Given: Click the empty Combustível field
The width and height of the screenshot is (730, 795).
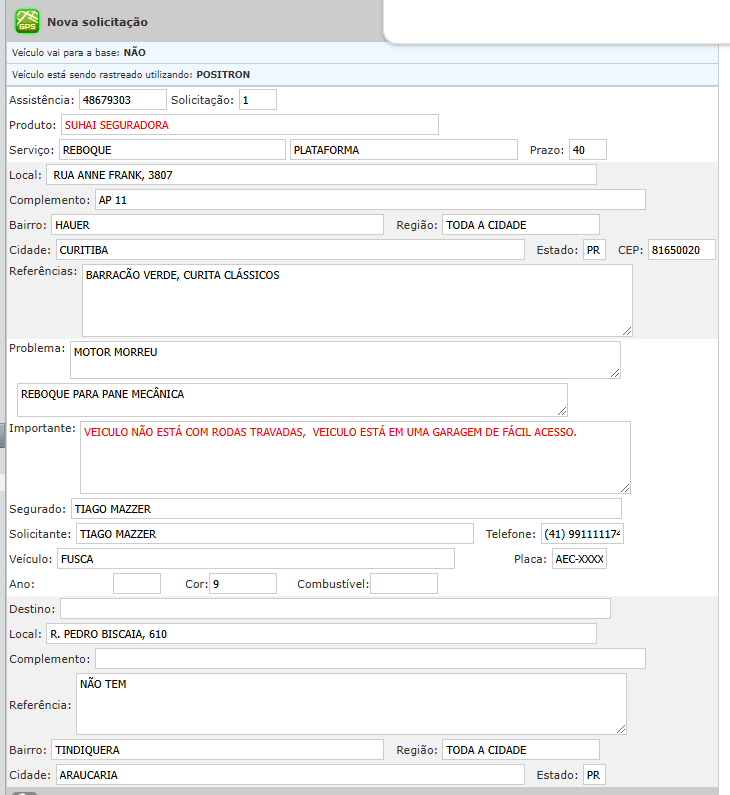Looking at the screenshot, I should (x=404, y=584).
